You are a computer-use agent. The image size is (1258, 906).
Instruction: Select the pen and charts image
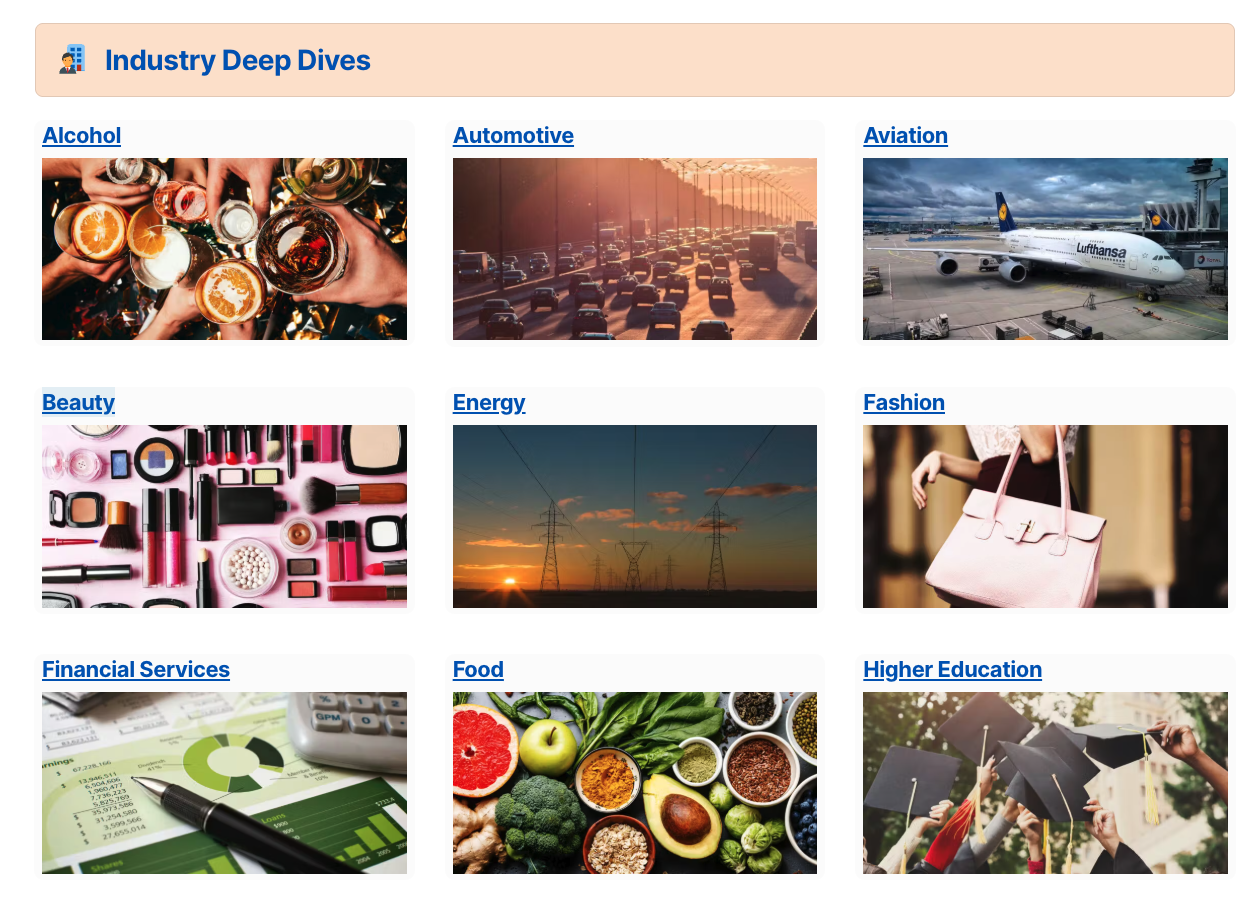click(224, 783)
